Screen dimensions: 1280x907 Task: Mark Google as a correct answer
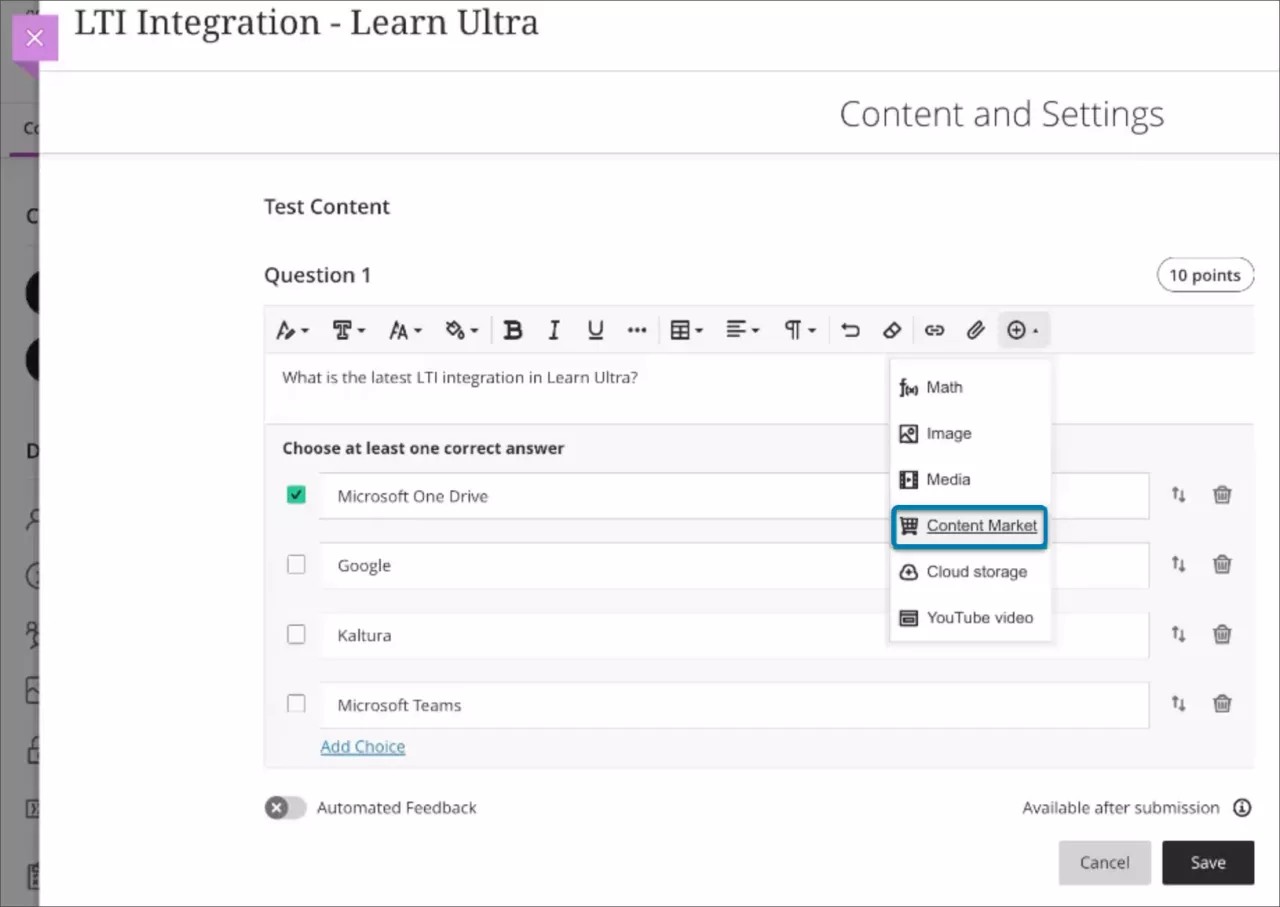click(296, 564)
